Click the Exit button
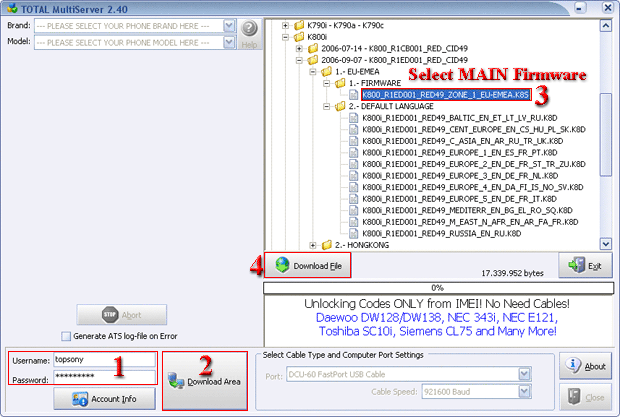Screen dimensions: 620x417 tap(585, 265)
